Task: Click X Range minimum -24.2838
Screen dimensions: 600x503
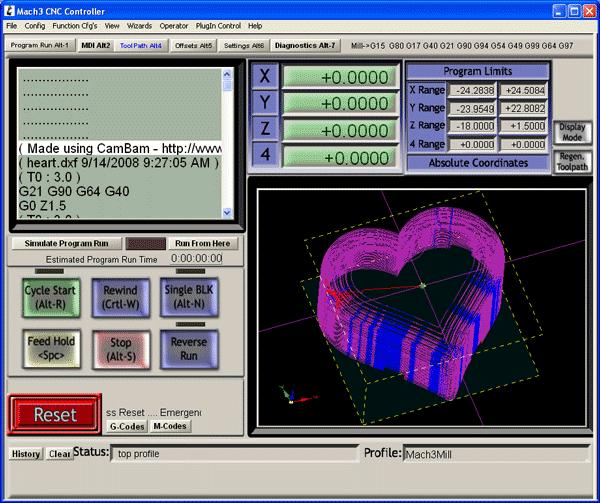Action: [x=472, y=91]
